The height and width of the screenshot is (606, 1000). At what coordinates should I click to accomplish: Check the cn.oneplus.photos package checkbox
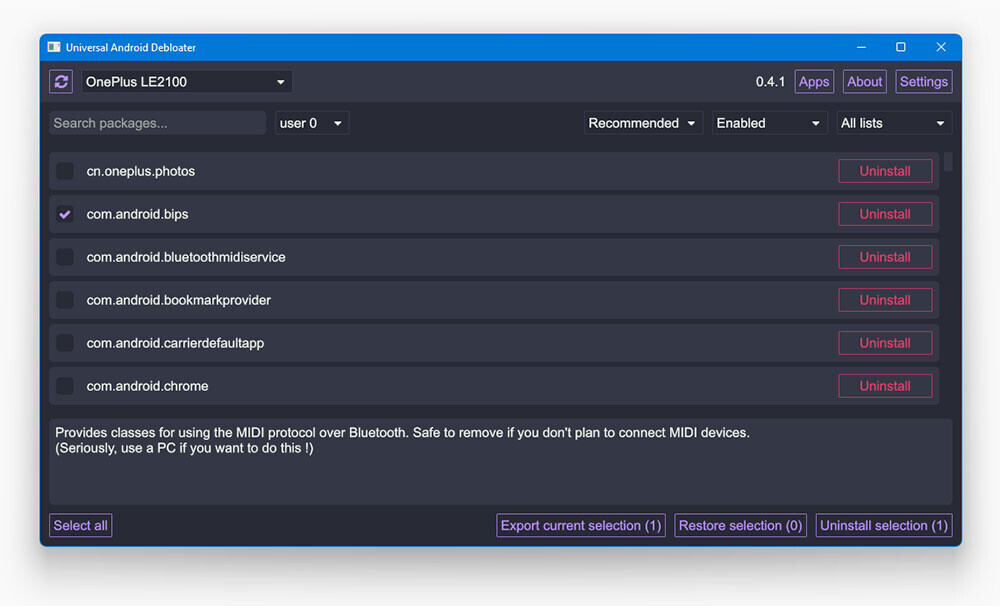coord(65,171)
